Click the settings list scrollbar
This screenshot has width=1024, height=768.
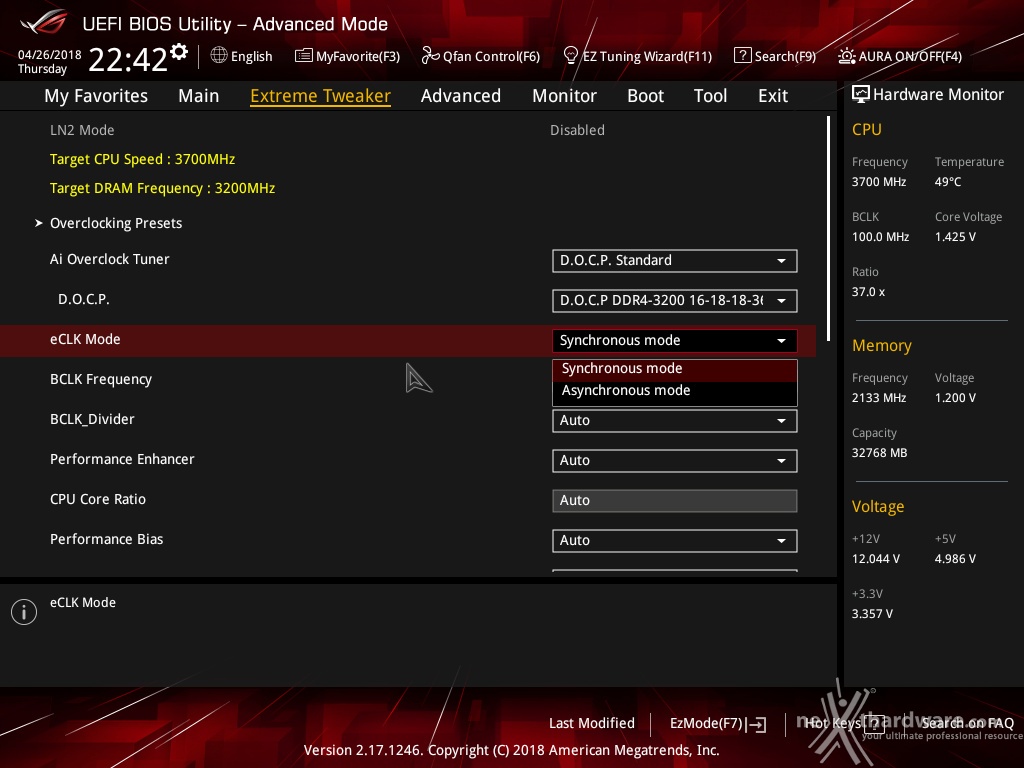point(828,229)
